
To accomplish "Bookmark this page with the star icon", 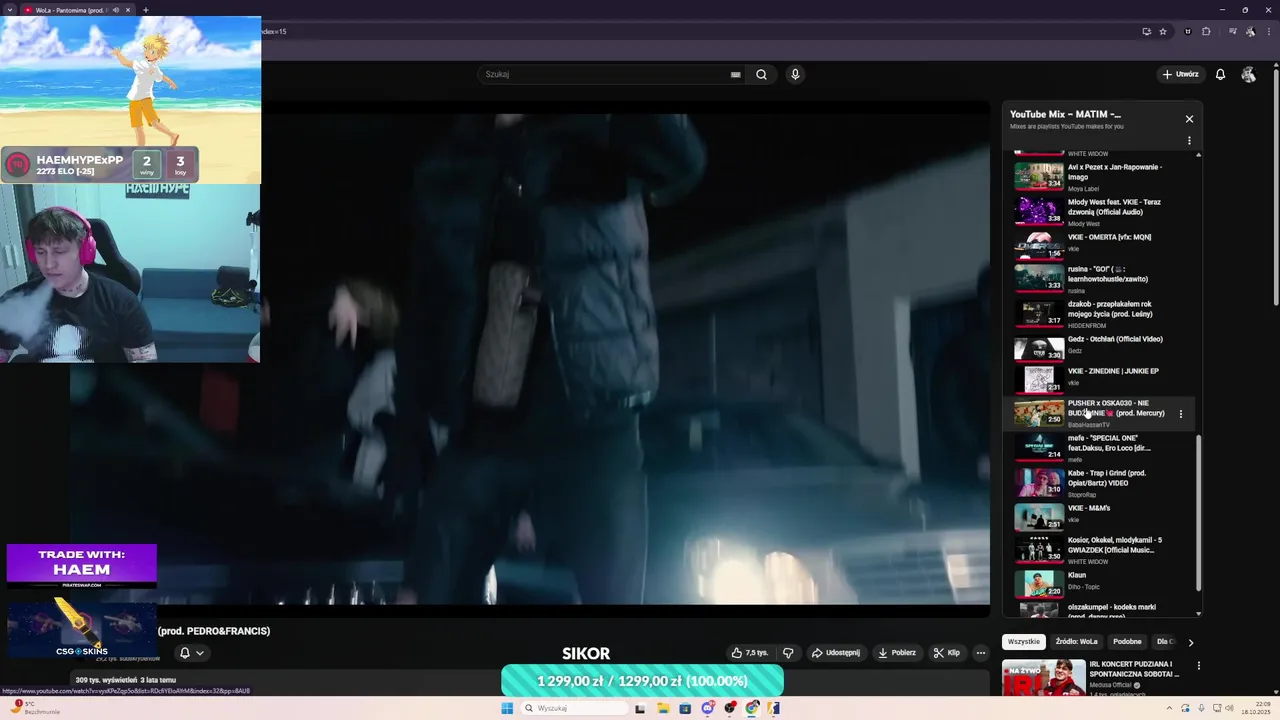I will coord(1163,31).
